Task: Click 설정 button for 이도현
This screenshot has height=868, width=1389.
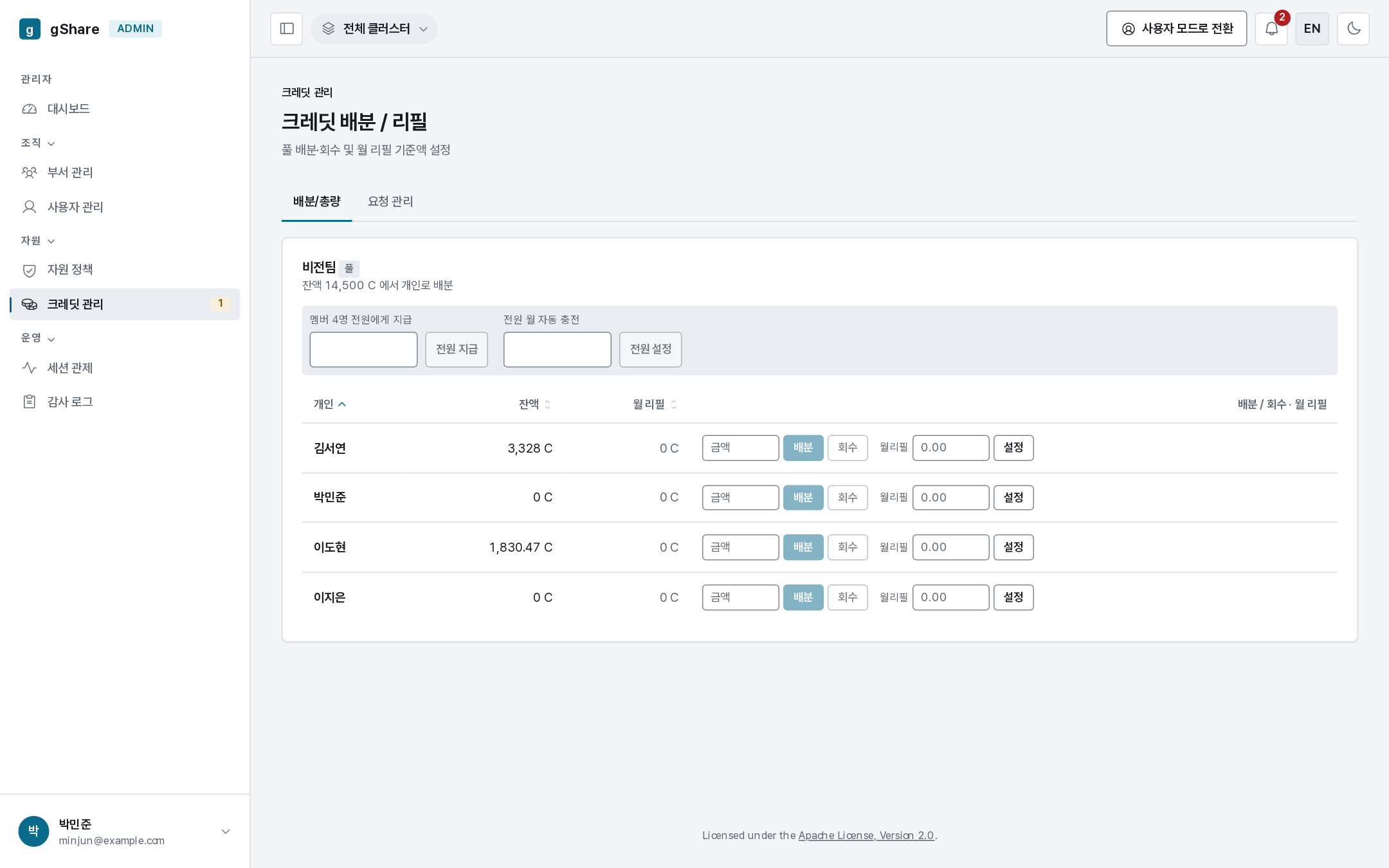Action: click(1013, 547)
